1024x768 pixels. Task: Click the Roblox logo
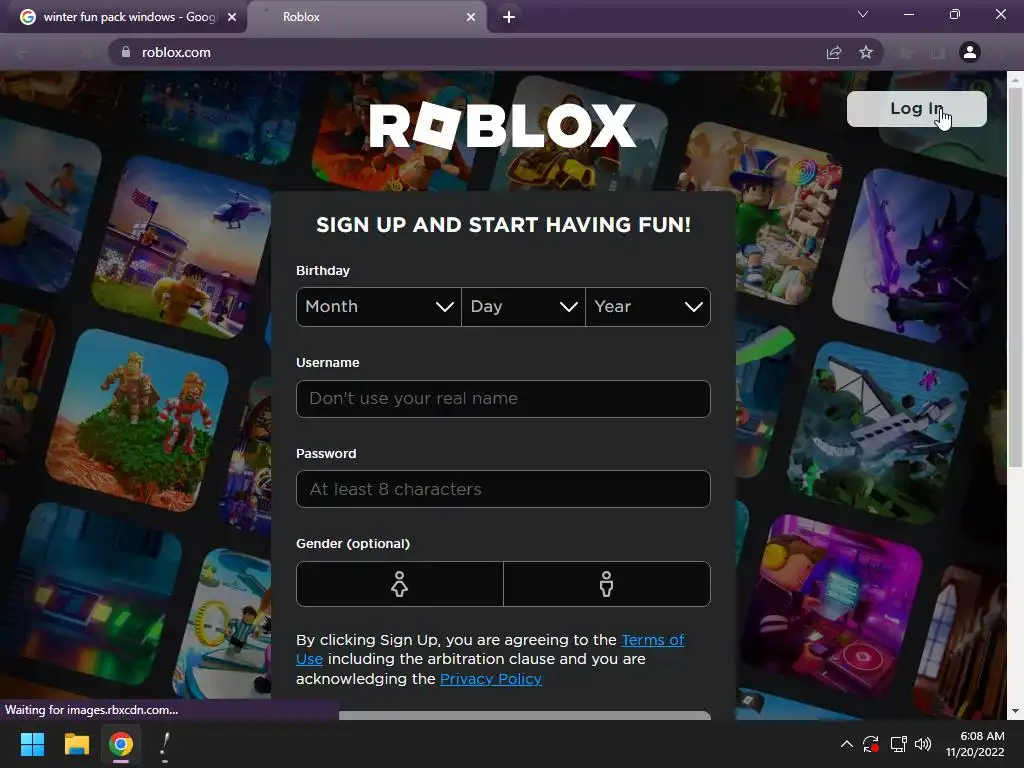tap(502, 125)
